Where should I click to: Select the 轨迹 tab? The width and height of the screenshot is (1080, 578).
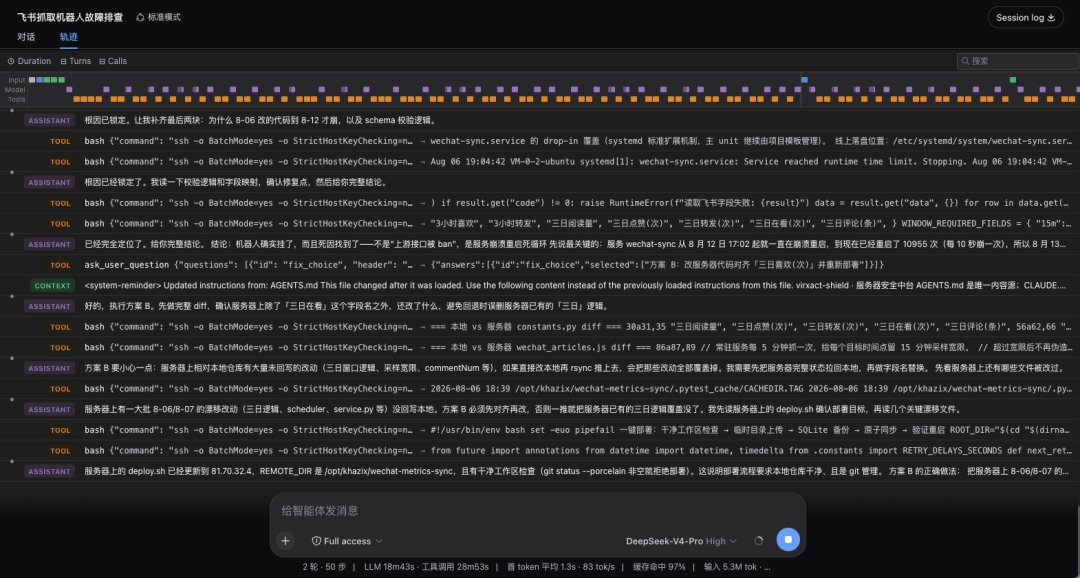[68, 37]
